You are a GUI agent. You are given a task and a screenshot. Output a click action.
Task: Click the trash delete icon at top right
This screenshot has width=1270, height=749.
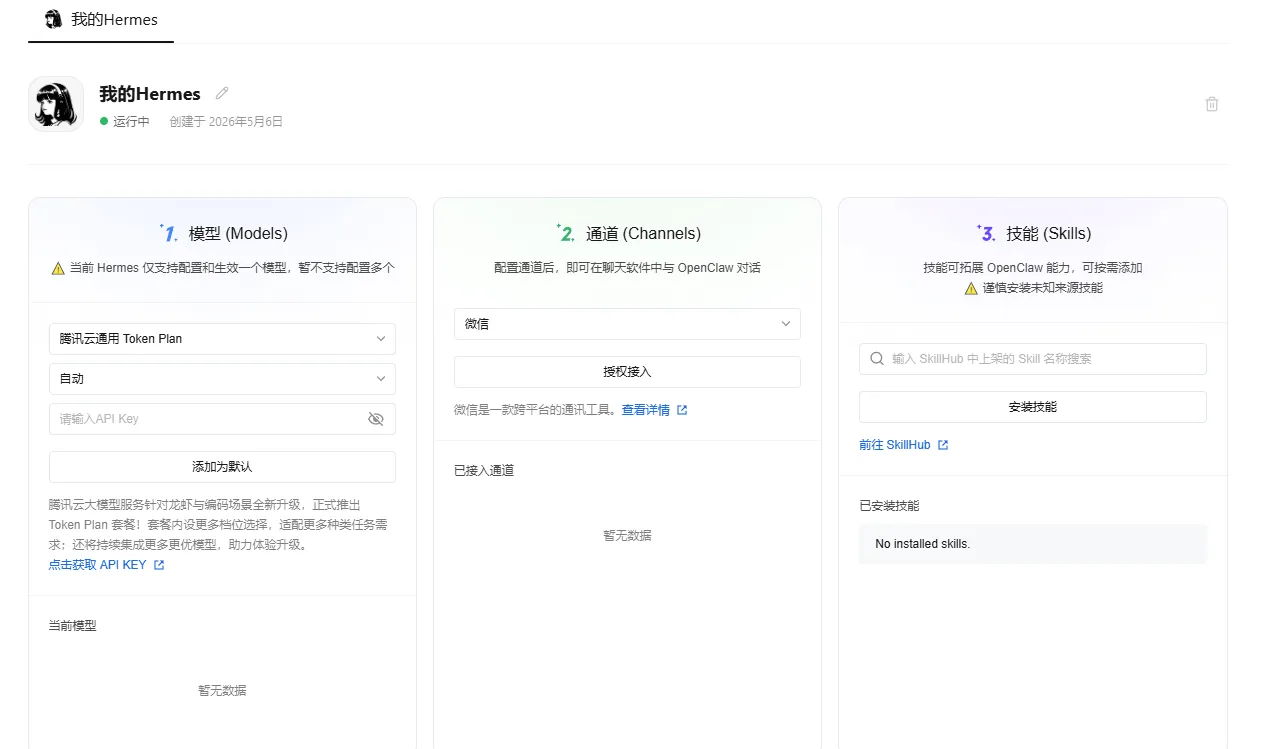click(x=1212, y=104)
